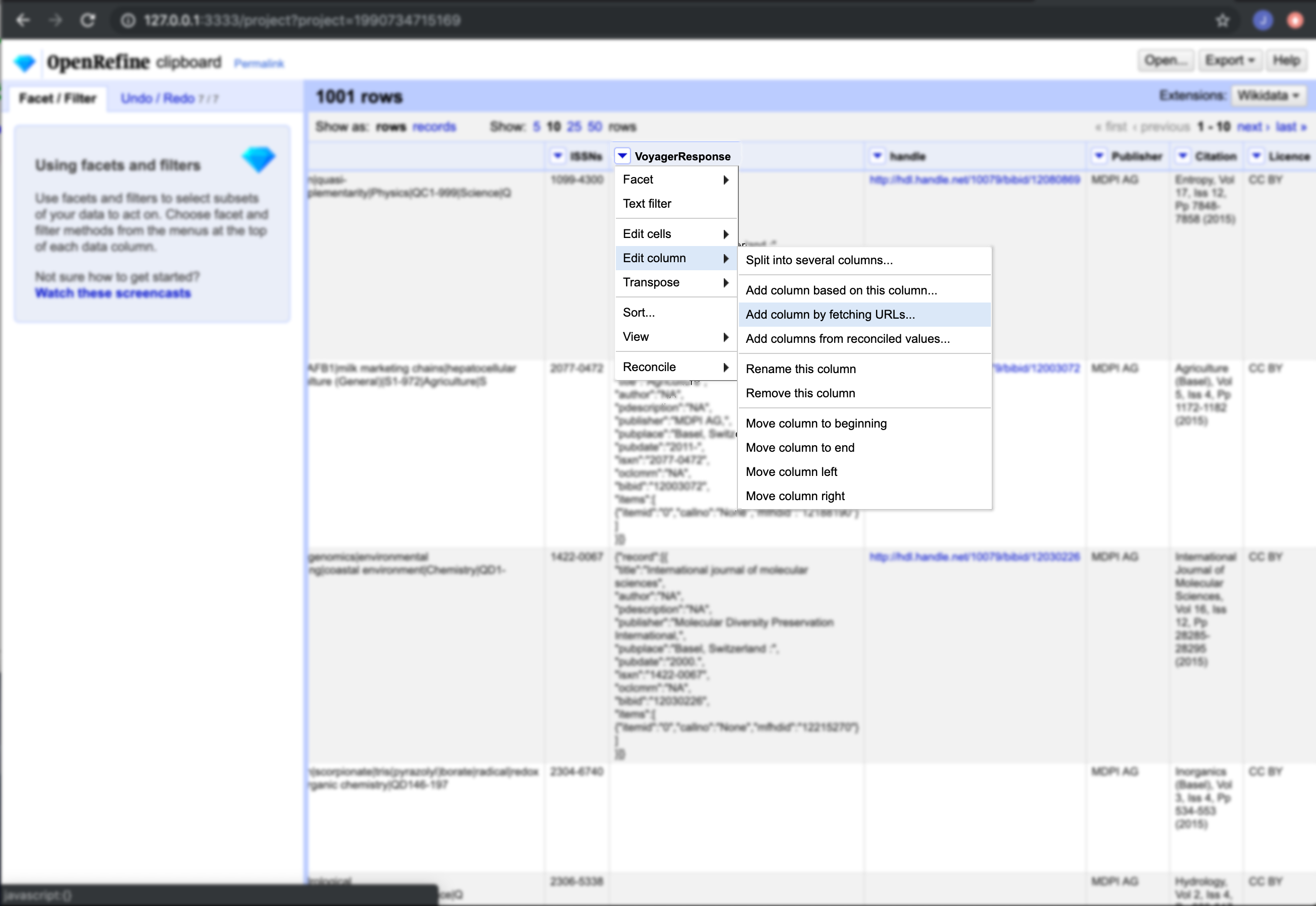Open the VoyagerResponse column dropdown arrow
The width and height of the screenshot is (1316, 906).
pyautogui.click(x=622, y=156)
